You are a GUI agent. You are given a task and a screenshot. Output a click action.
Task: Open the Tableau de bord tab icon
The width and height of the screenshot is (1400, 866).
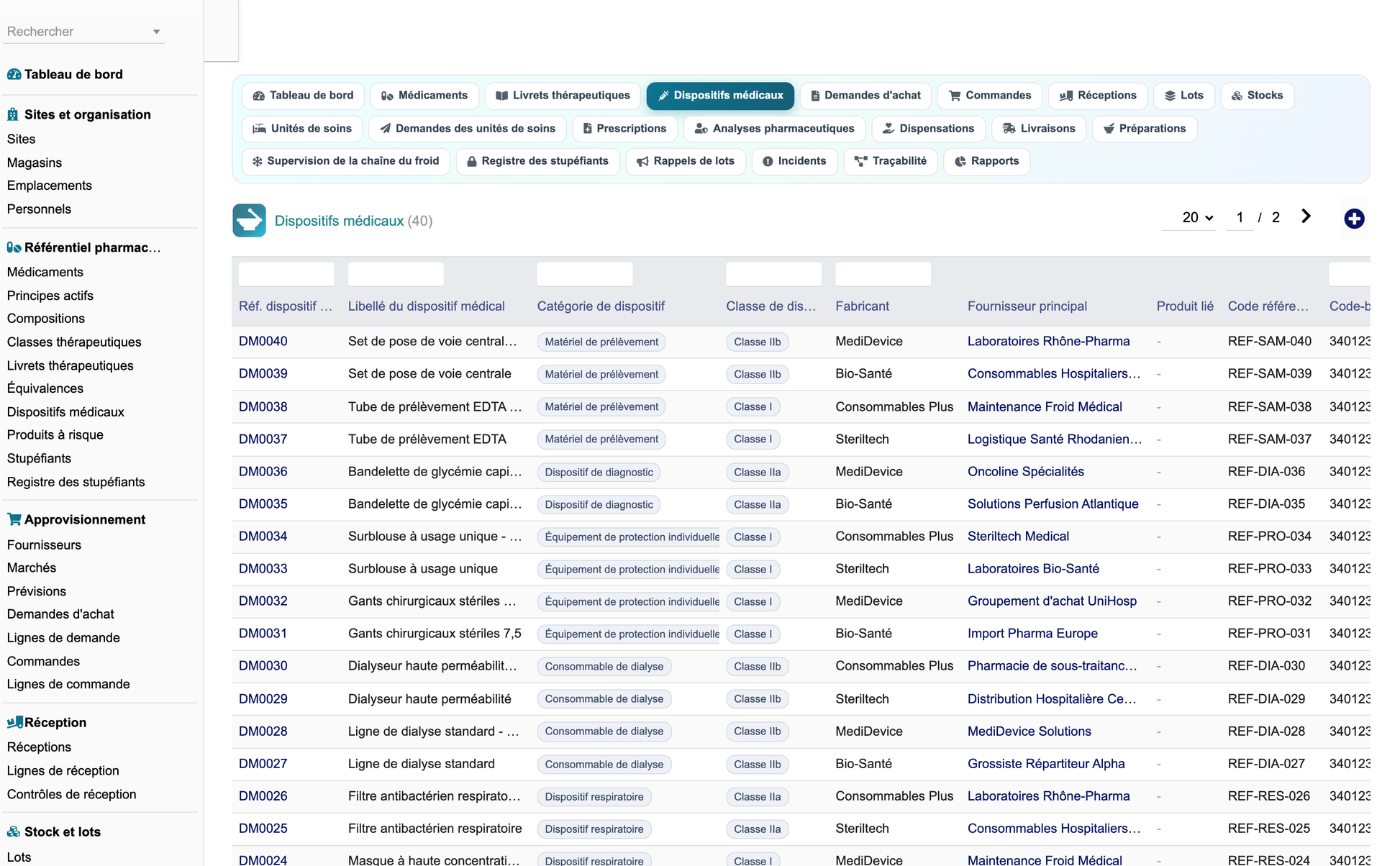[258, 96]
